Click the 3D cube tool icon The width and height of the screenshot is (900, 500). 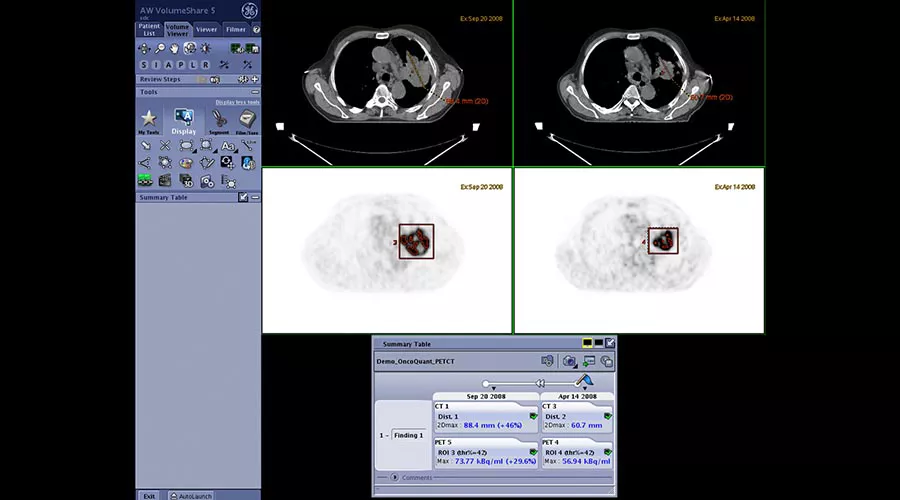pos(186,181)
